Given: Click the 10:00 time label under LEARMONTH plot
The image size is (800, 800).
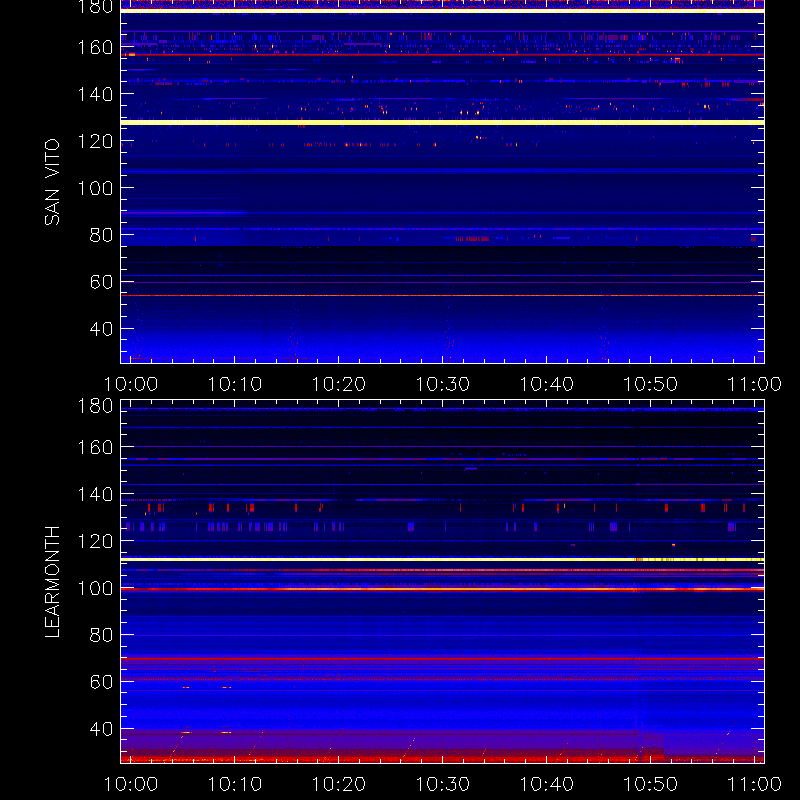Looking at the screenshot, I should (131, 784).
